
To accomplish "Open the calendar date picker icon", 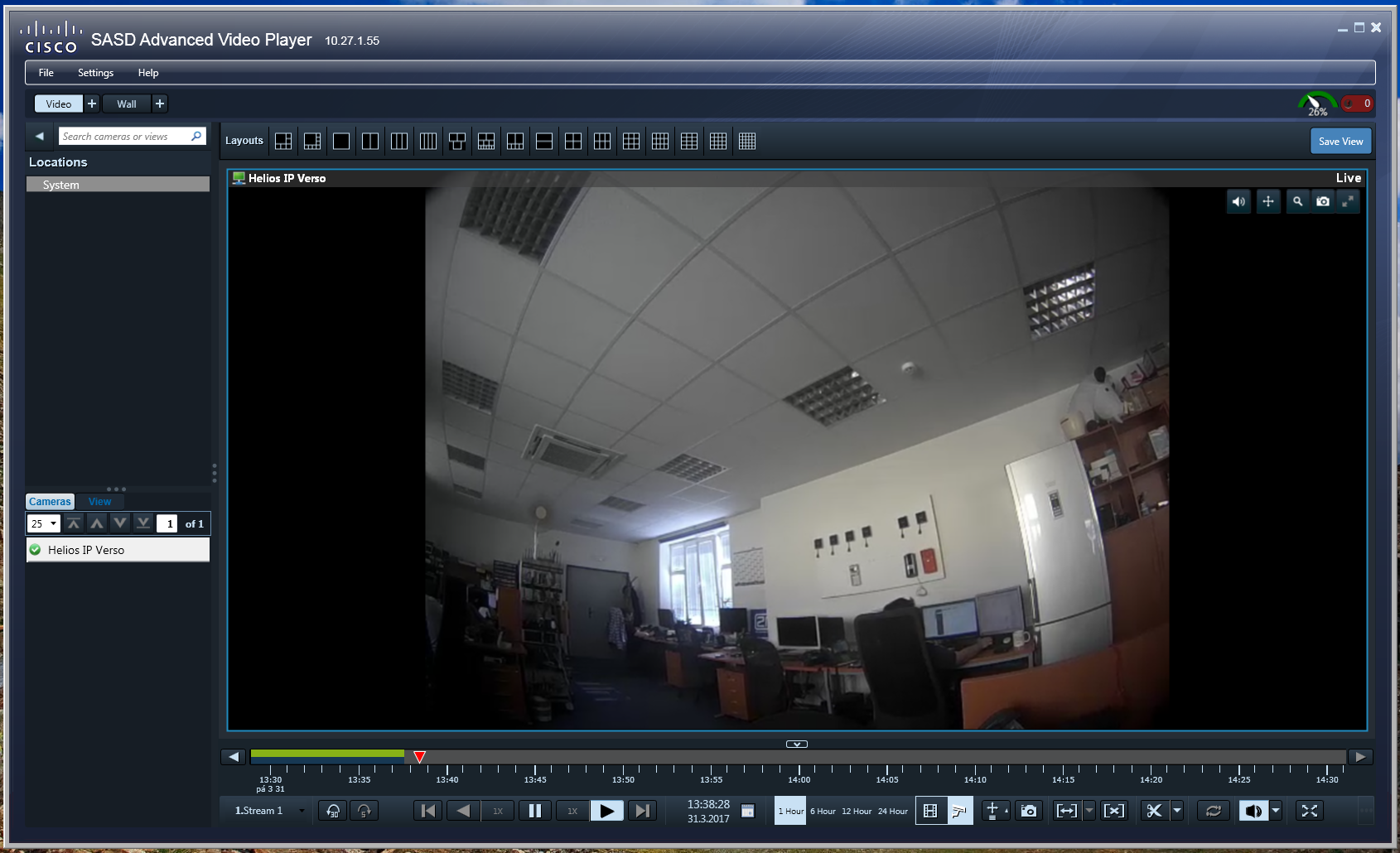I will coord(747,811).
